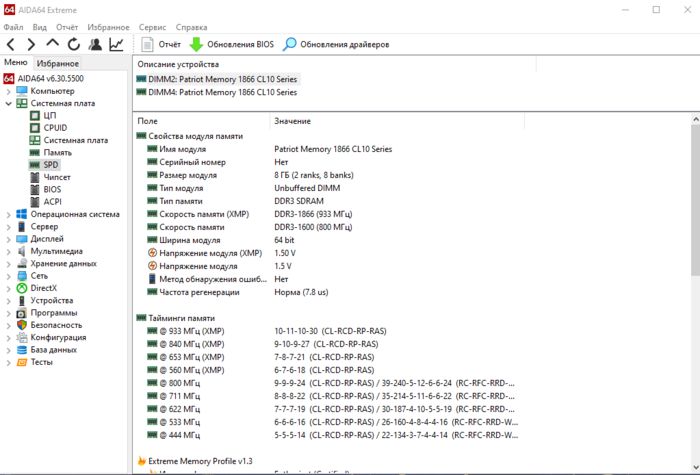Select the SPD tree item
Image resolution: width=700 pixels, height=475 pixels.
pyautogui.click(x=50, y=165)
